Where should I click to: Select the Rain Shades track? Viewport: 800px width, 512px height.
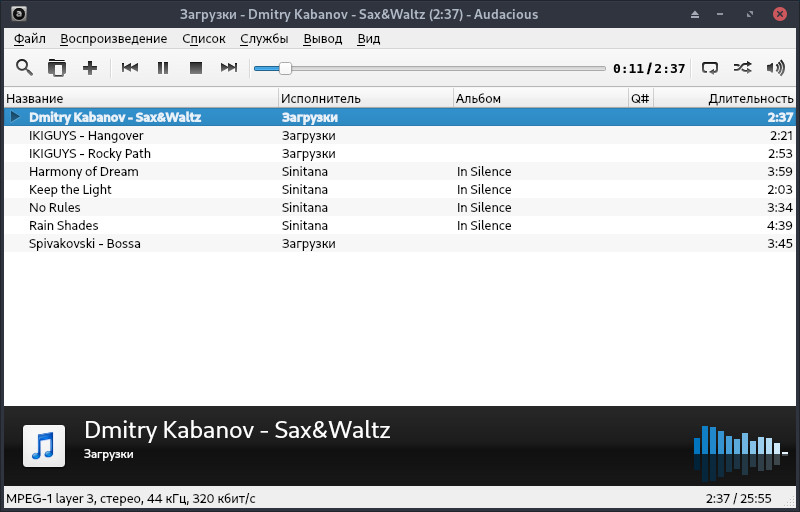click(x=399, y=225)
